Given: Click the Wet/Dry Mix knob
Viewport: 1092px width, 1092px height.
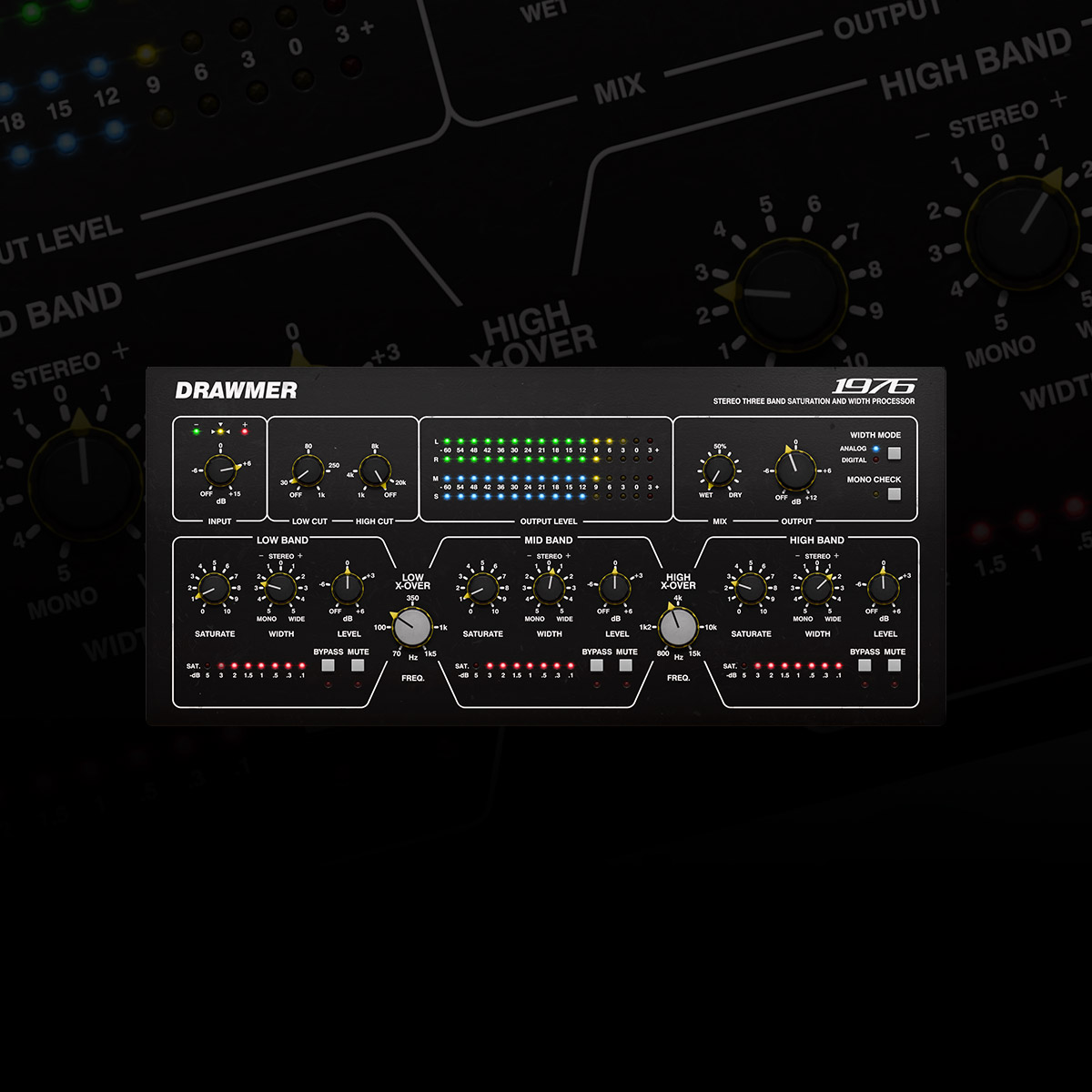Looking at the screenshot, I should click(x=718, y=470).
